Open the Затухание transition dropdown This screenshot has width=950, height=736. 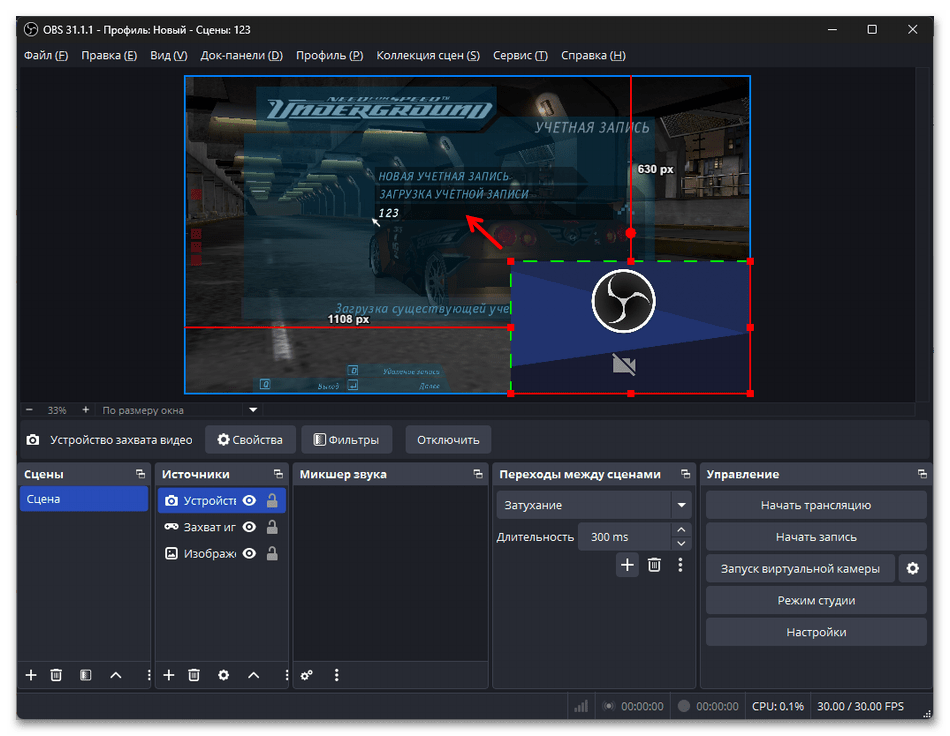click(x=593, y=505)
